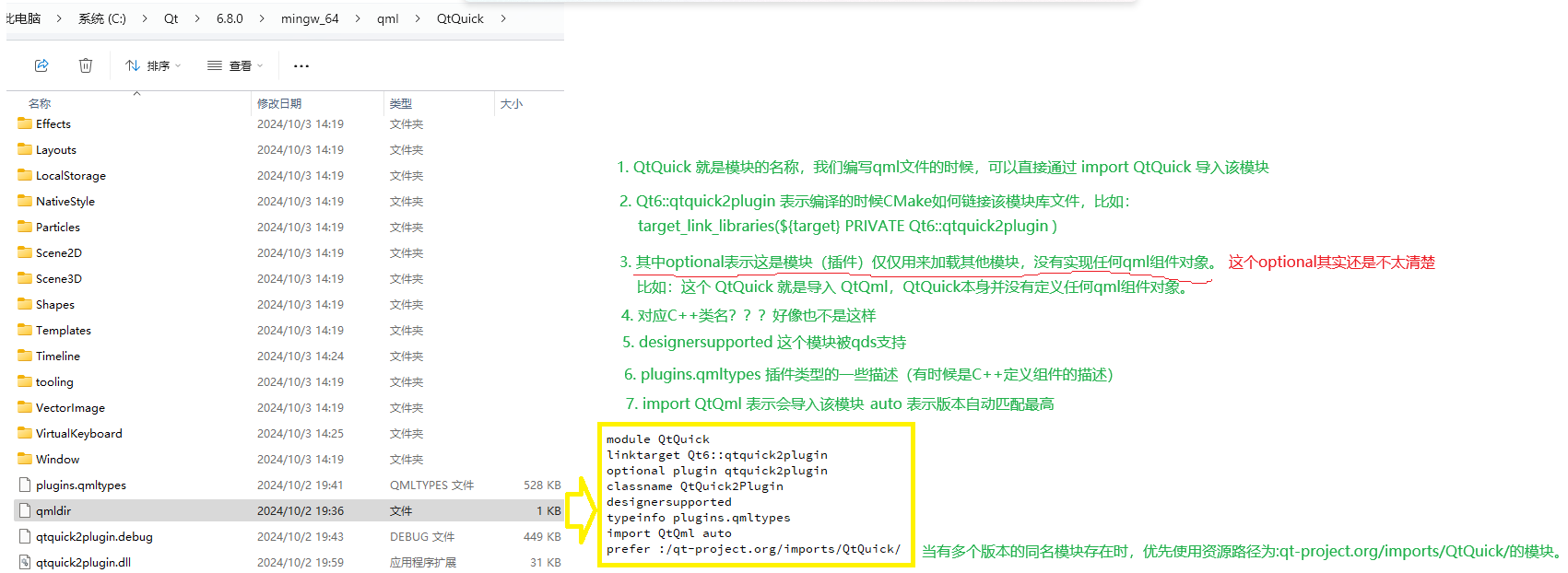Sort by the 修改日期 column header
This screenshot has height=573, width=1568.
point(279,103)
